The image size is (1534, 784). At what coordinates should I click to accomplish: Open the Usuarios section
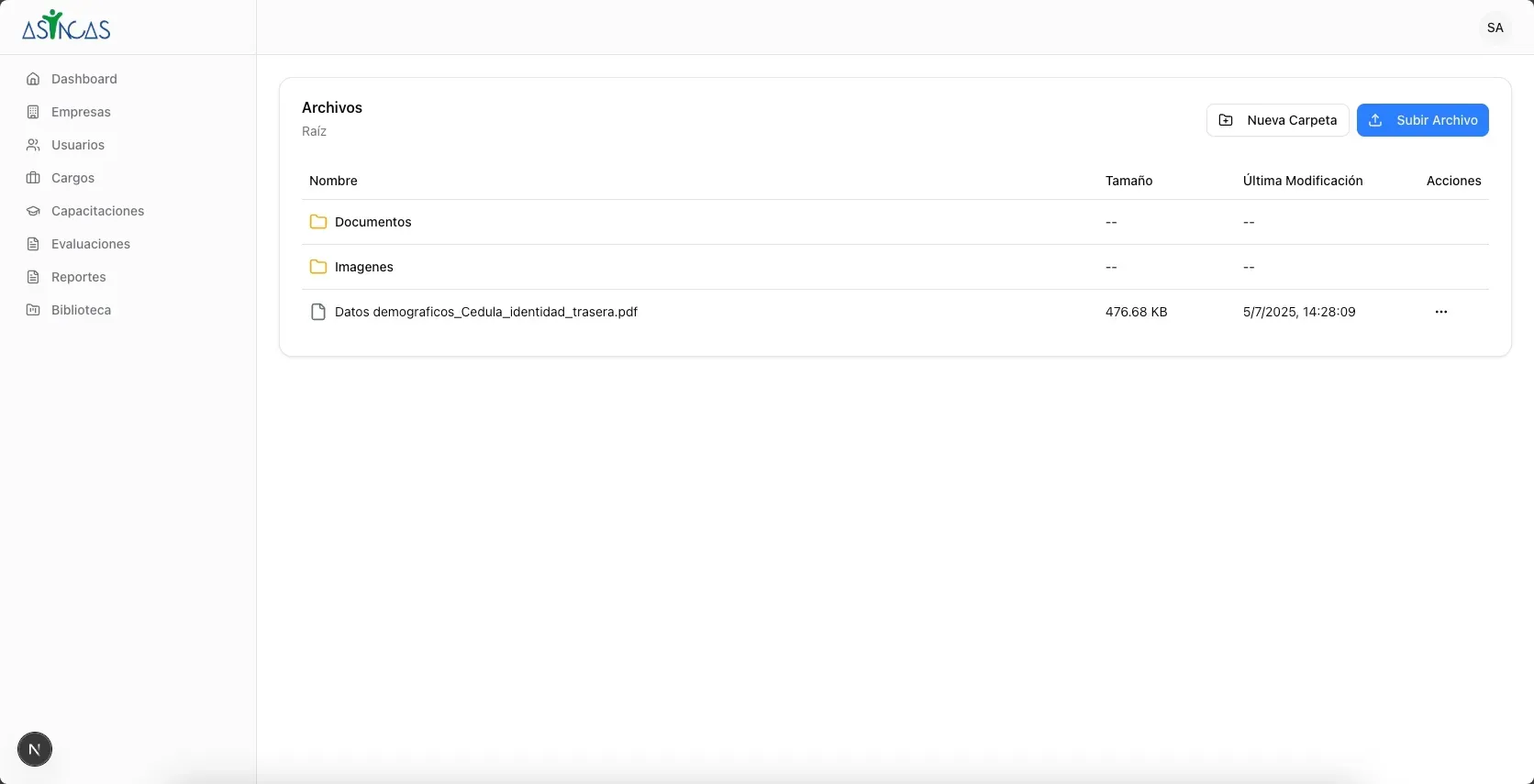click(x=78, y=145)
